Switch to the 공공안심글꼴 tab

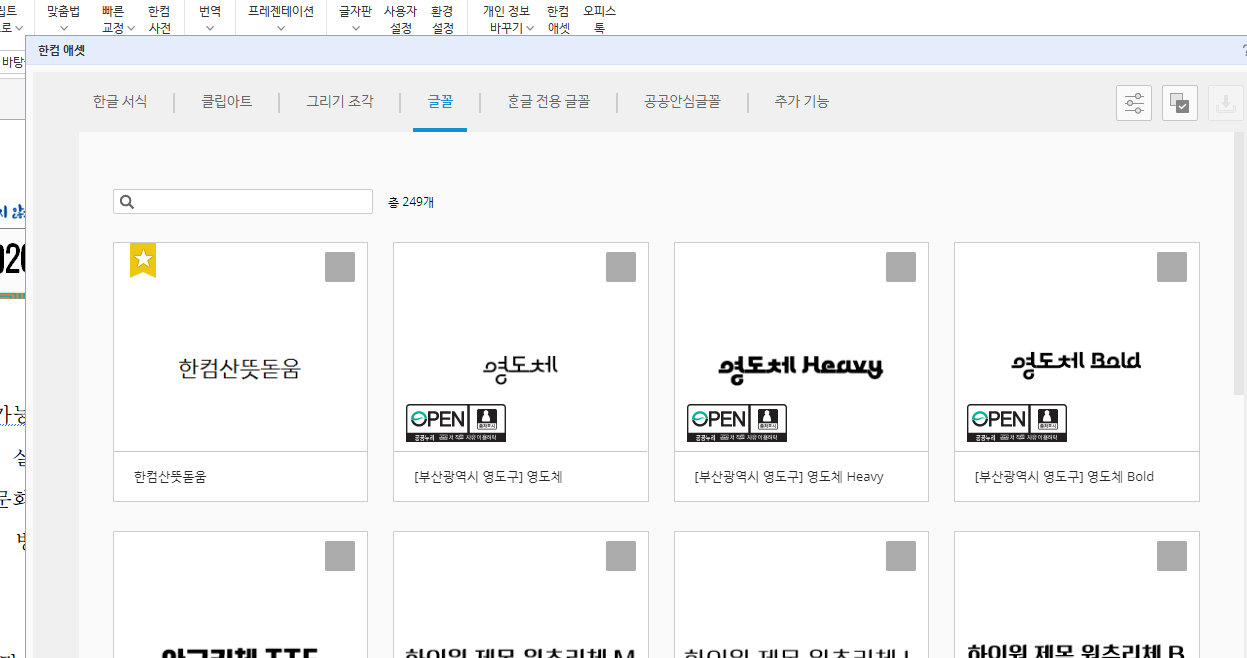click(x=682, y=102)
